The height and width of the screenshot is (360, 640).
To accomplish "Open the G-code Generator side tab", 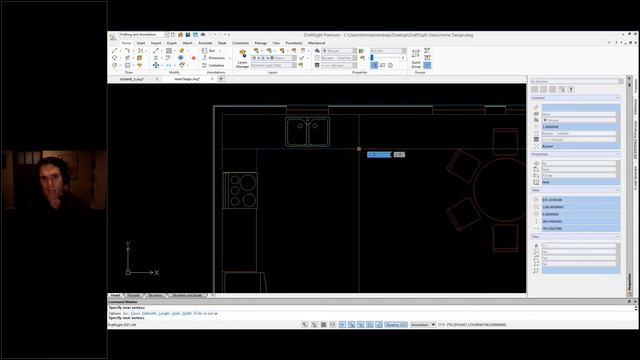I will [x=636, y=178].
